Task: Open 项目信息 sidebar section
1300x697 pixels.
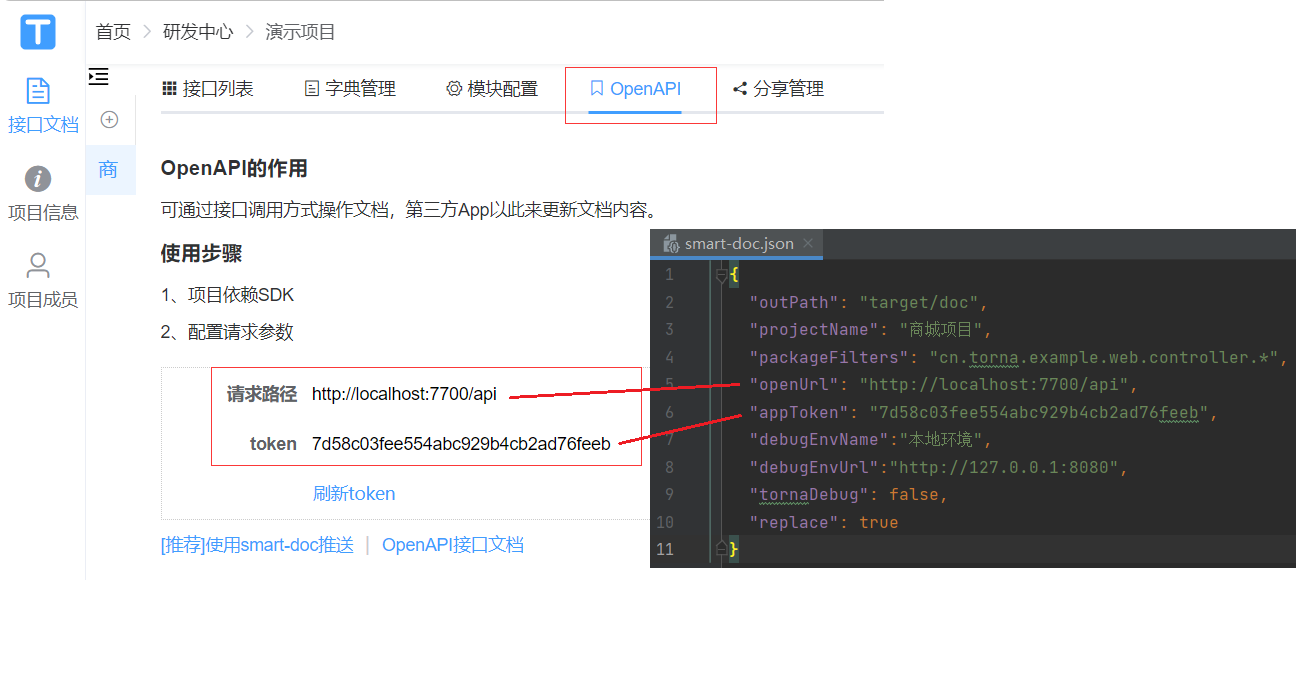Action: (42, 194)
